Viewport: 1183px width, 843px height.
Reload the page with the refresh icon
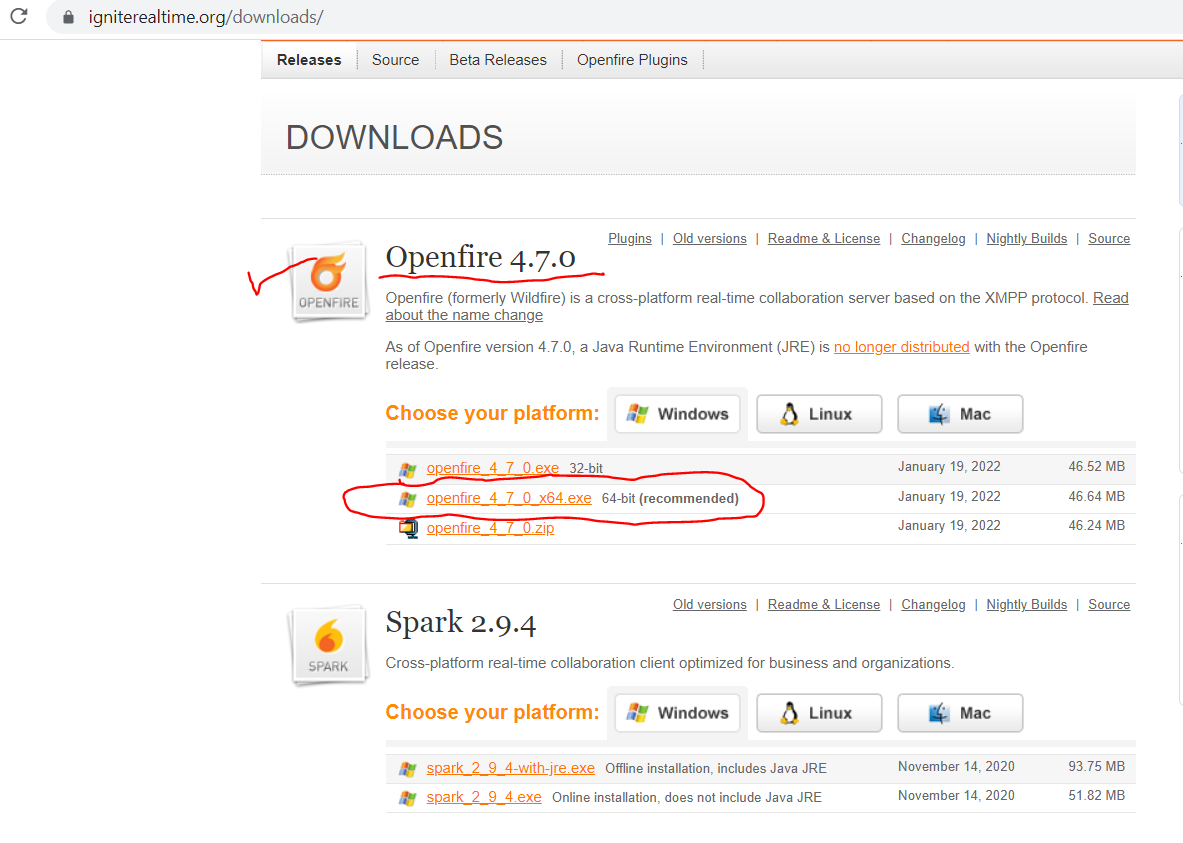[19, 16]
